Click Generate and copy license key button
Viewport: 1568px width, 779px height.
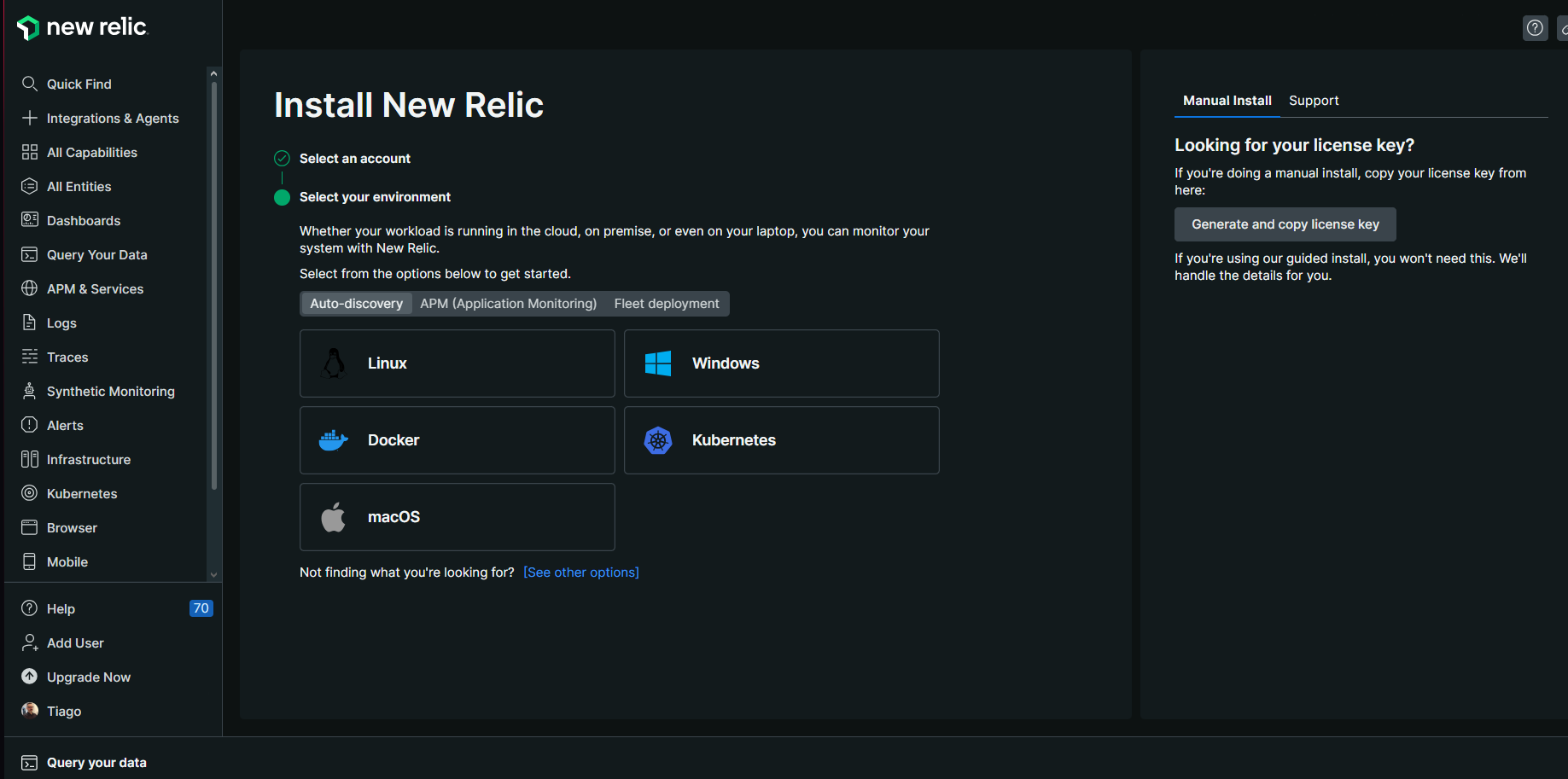[x=1285, y=224]
